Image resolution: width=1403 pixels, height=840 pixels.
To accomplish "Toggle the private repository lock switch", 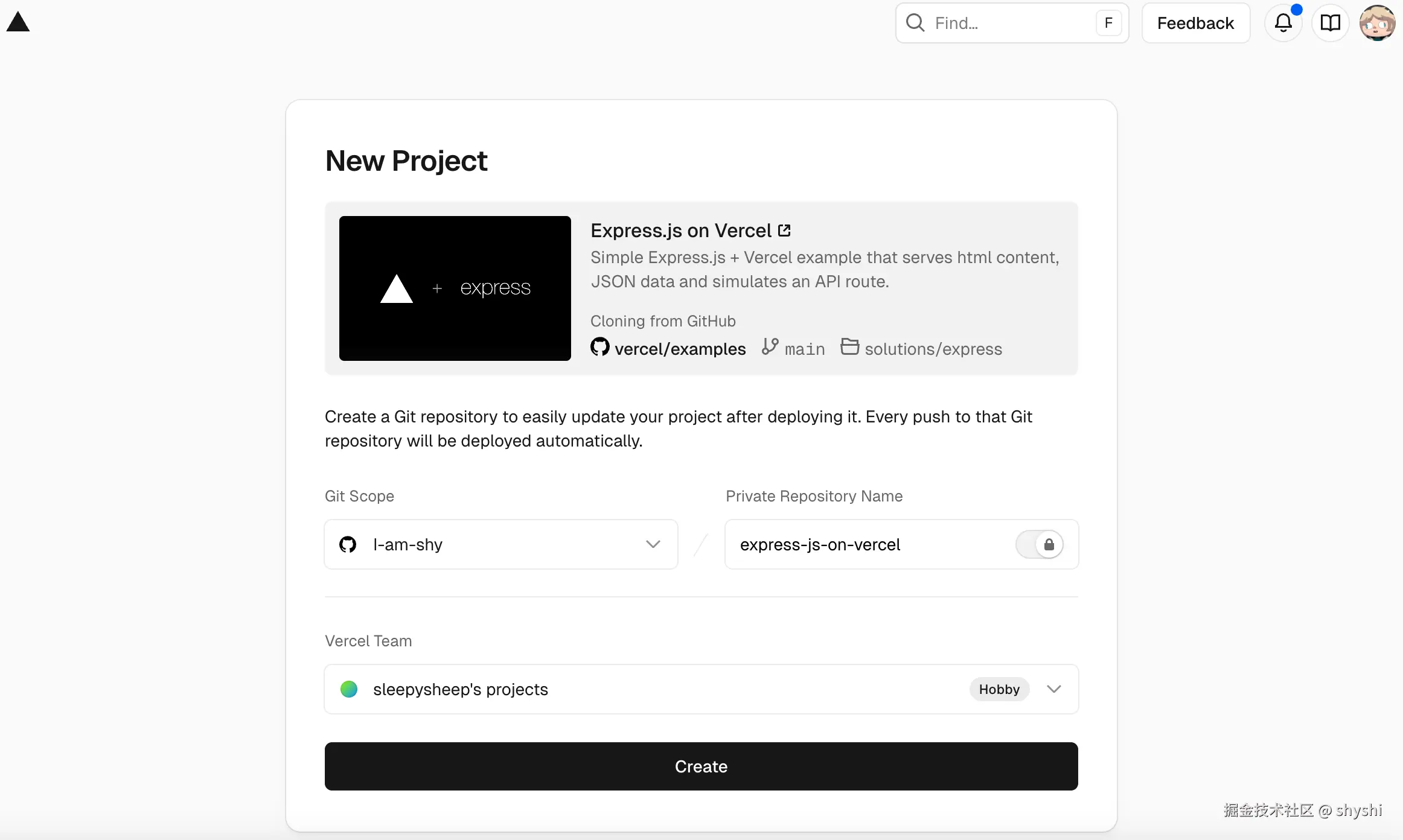I will (1040, 544).
